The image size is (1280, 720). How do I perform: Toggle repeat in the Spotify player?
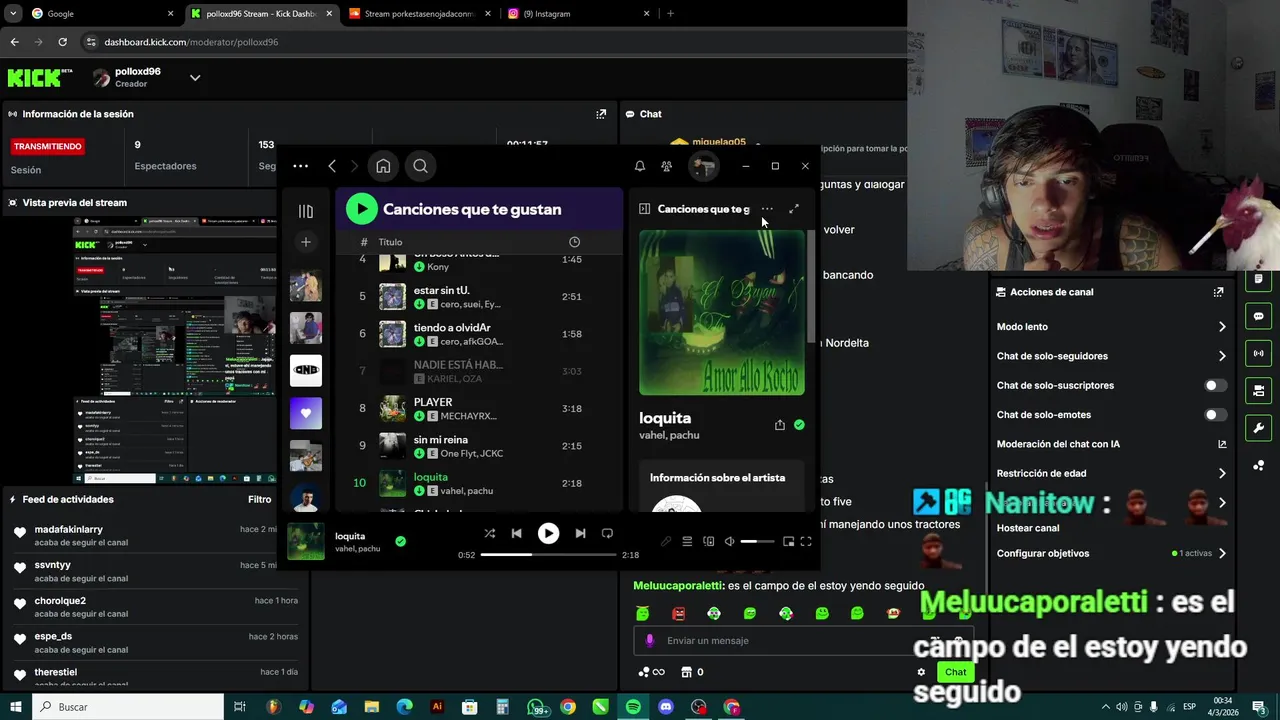point(607,534)
